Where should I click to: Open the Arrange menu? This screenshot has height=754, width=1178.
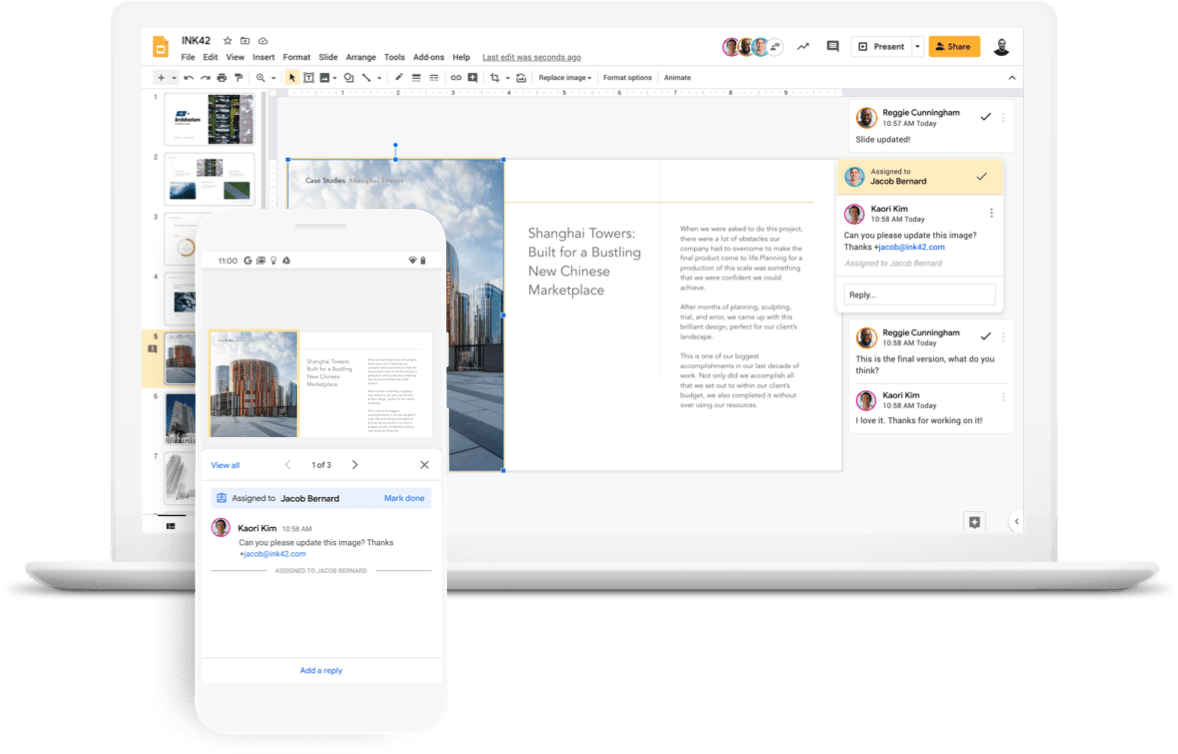pos(361,57)
